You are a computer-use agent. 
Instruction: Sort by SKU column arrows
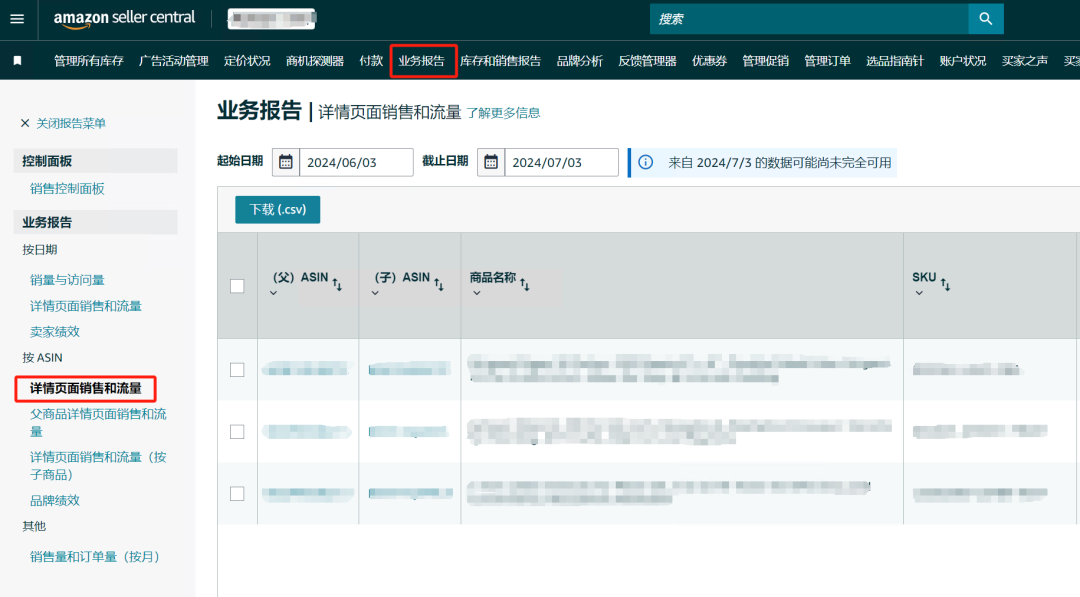pos(945,285)
